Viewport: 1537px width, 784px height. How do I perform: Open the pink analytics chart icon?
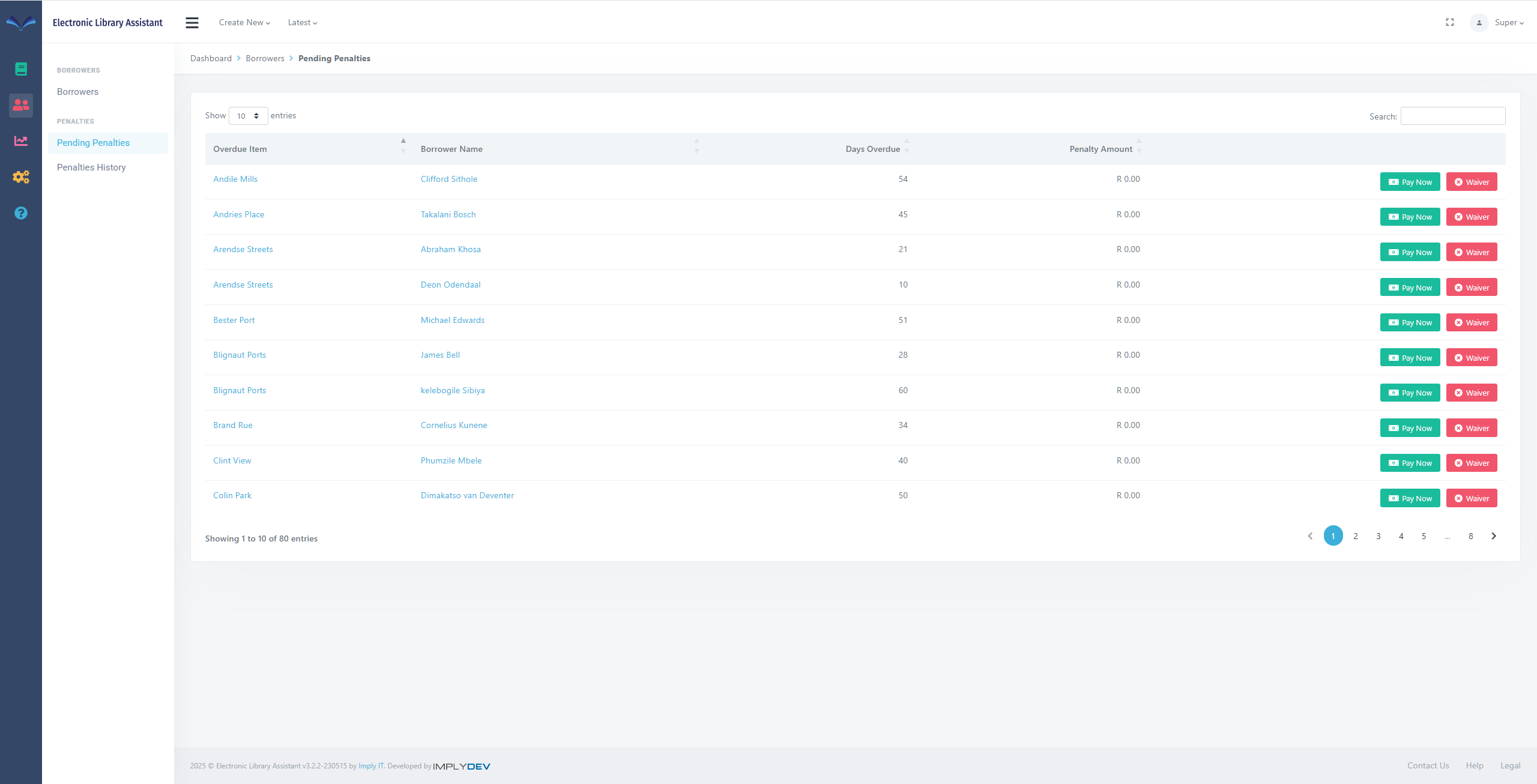(21, 140)
